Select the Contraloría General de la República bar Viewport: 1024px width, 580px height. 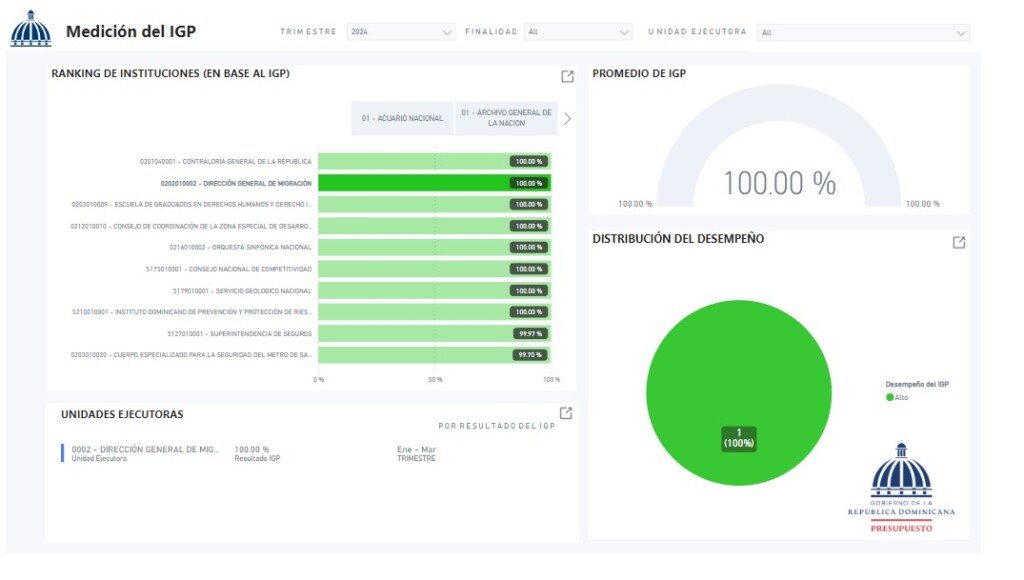point(433,161)
